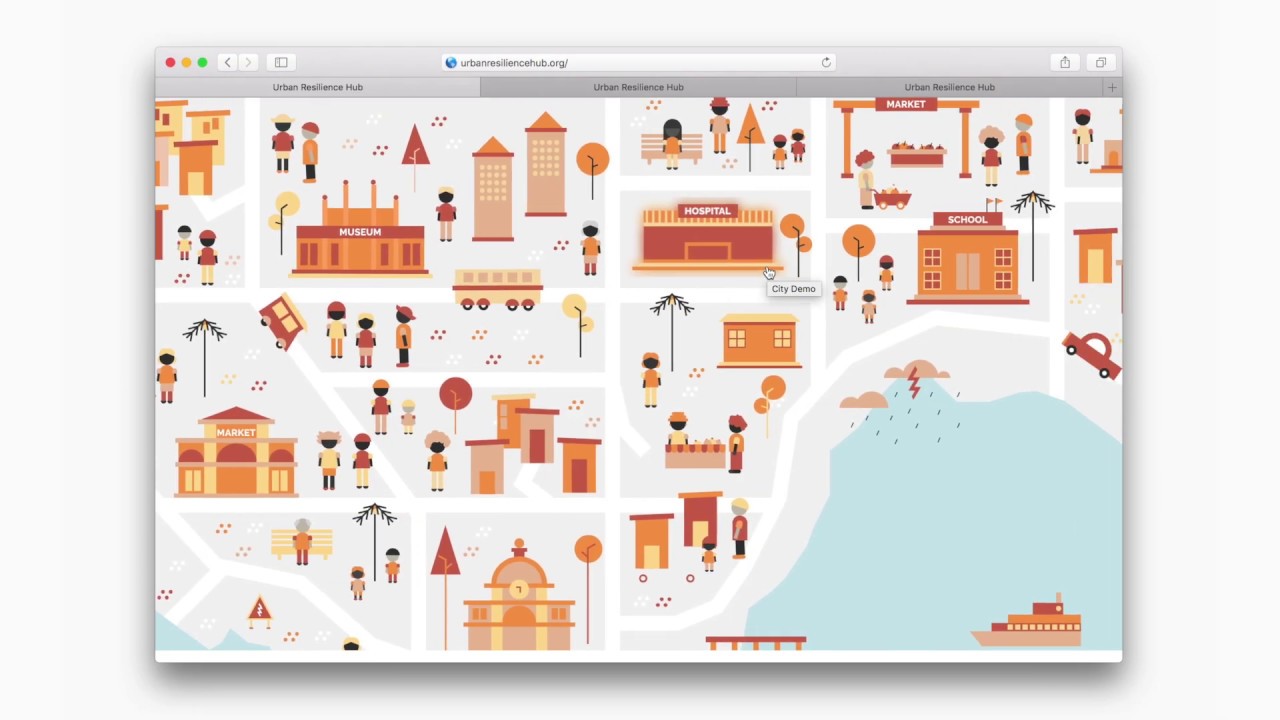Switch to the middle Urban Resilience Hub tab
The height and width of the screenshot is (720, 1280).
click(x=638, y=87)
